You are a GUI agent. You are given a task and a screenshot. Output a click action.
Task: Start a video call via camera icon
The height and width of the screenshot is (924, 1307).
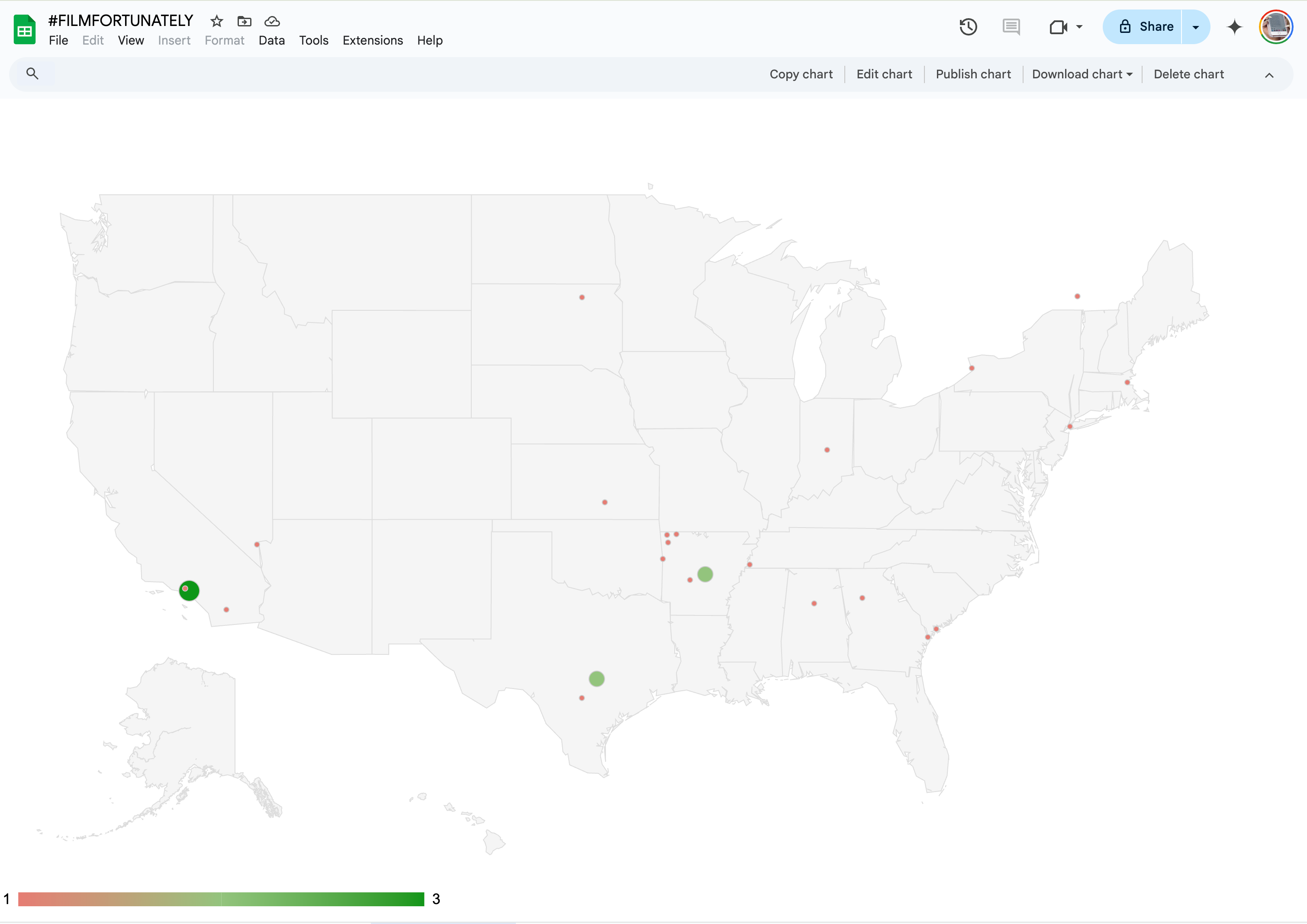[x=1058, y=27]
